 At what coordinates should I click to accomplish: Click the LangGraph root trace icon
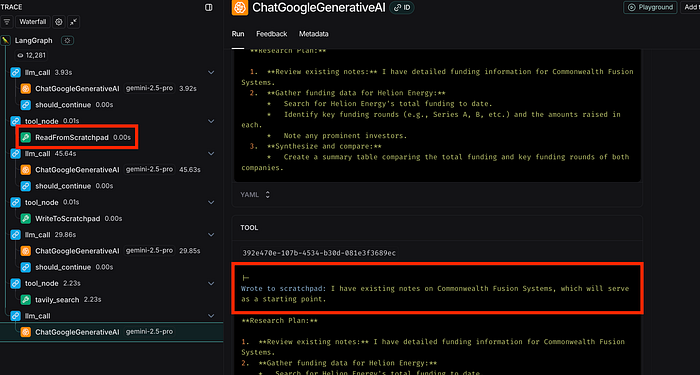pyautogui.click(x=5, y=41)
